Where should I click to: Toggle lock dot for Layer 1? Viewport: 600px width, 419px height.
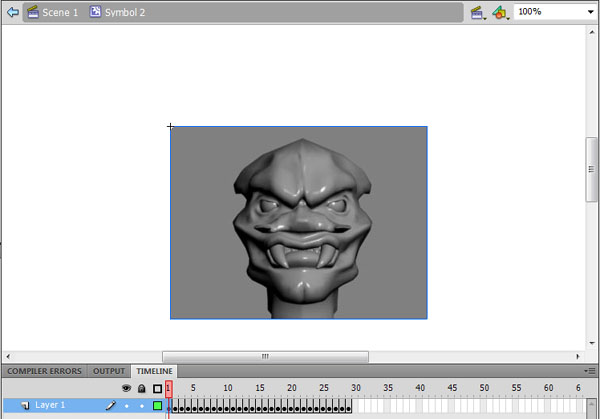point(142,405)
